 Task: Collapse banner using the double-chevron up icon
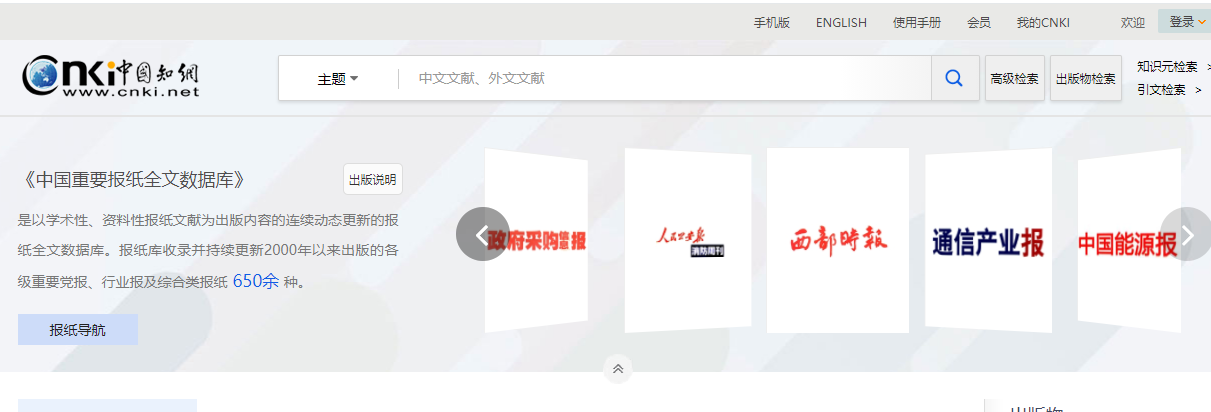pyautogui.click(x=618, y=369)
